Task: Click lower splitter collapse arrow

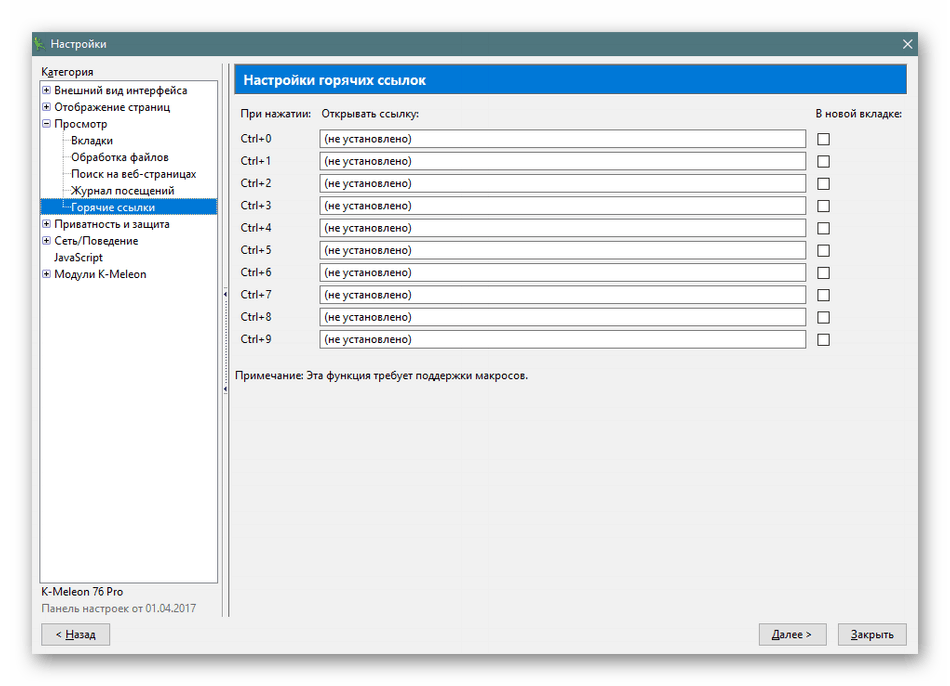Action: pyautogui.click(x=225, y=388)
